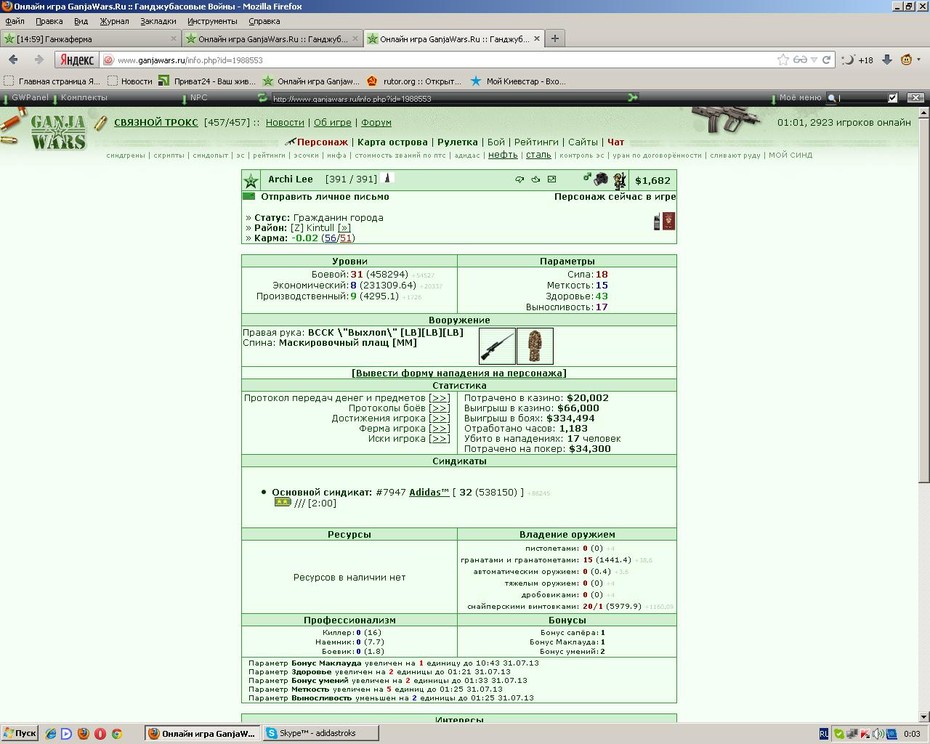Switch to the Ганжаферма tab
The image size is (930, 744).
point(90,39)
